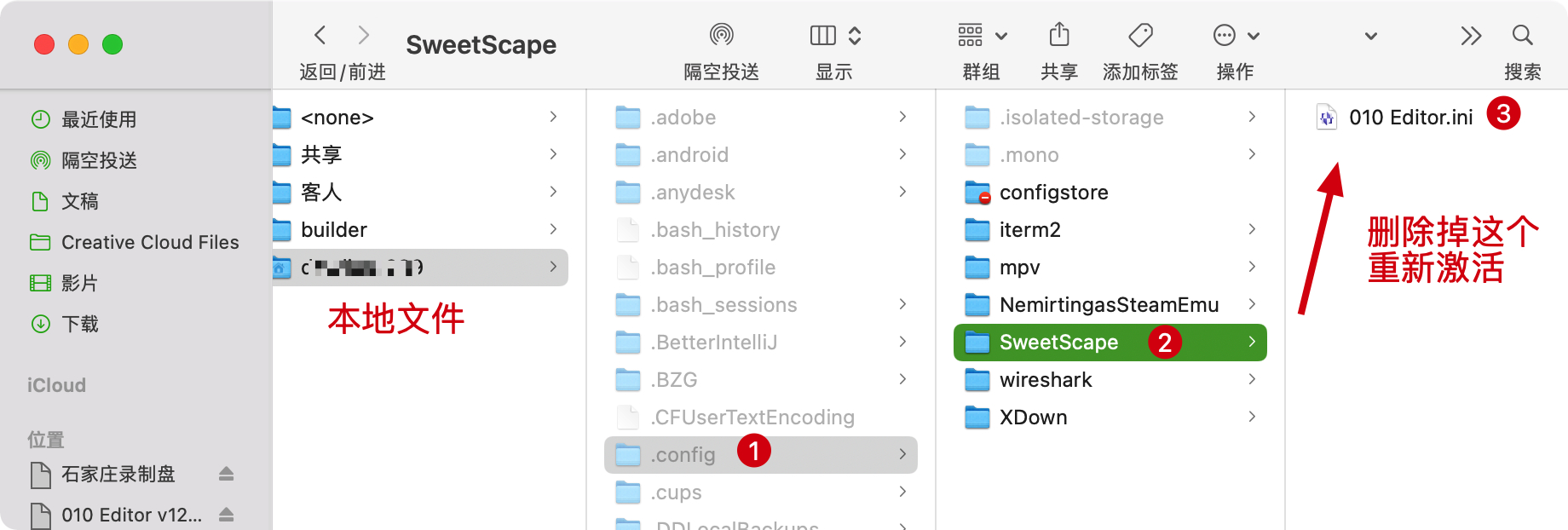Click the 位置 sidebar section header

click(46, 440)
